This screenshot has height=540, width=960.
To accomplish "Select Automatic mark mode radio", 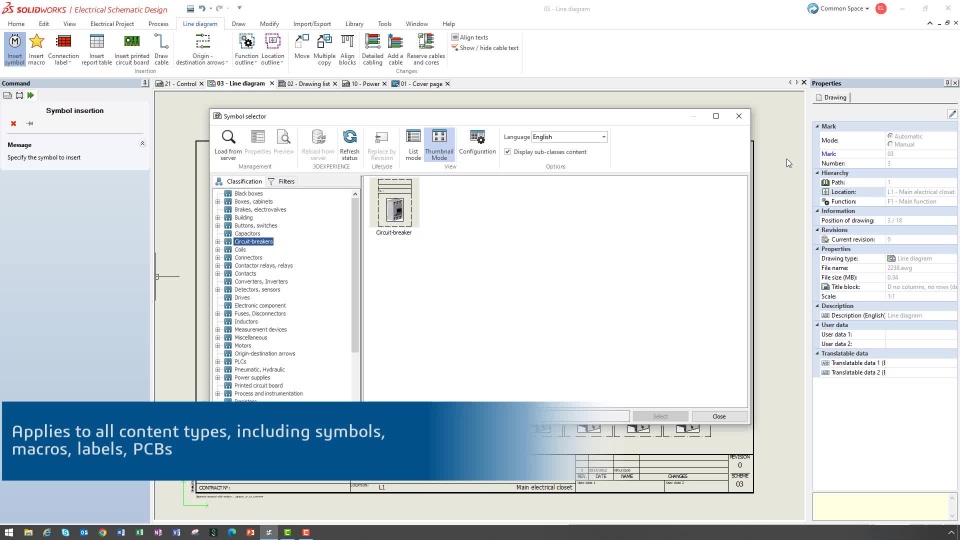I will coord(890,136).
